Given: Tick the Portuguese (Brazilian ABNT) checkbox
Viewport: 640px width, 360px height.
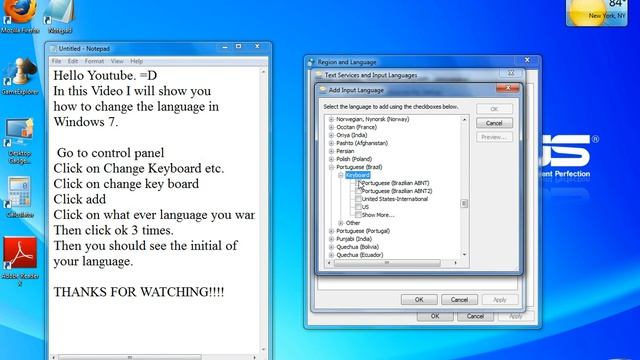Looking at the screenshot, I should coord(358,183).
